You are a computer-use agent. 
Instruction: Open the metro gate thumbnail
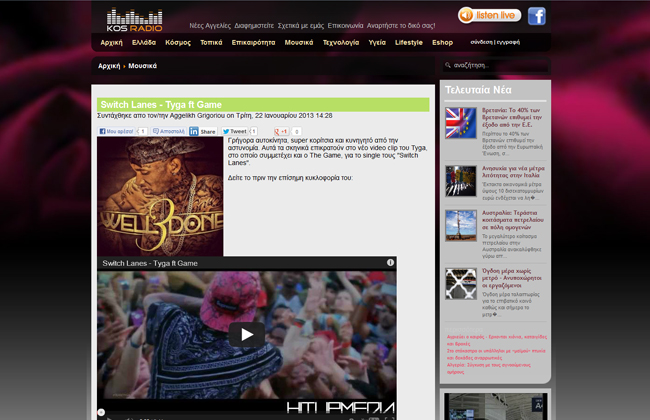point(461,284)
